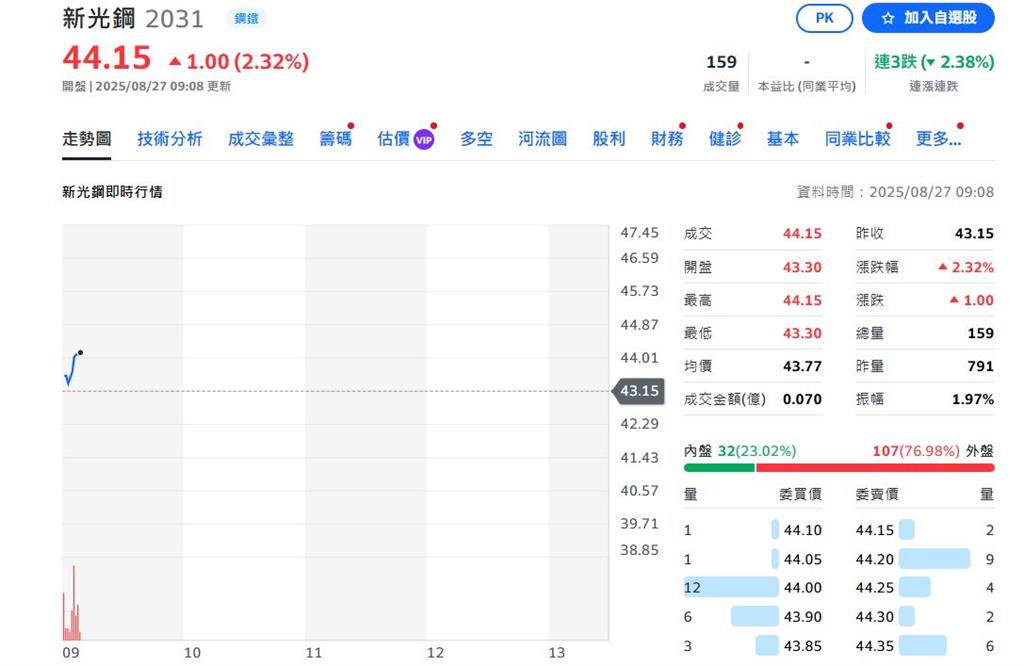Open the 健診 tab
The image size is (1024, 666).
pyautogui.click(x=725, y=139)
